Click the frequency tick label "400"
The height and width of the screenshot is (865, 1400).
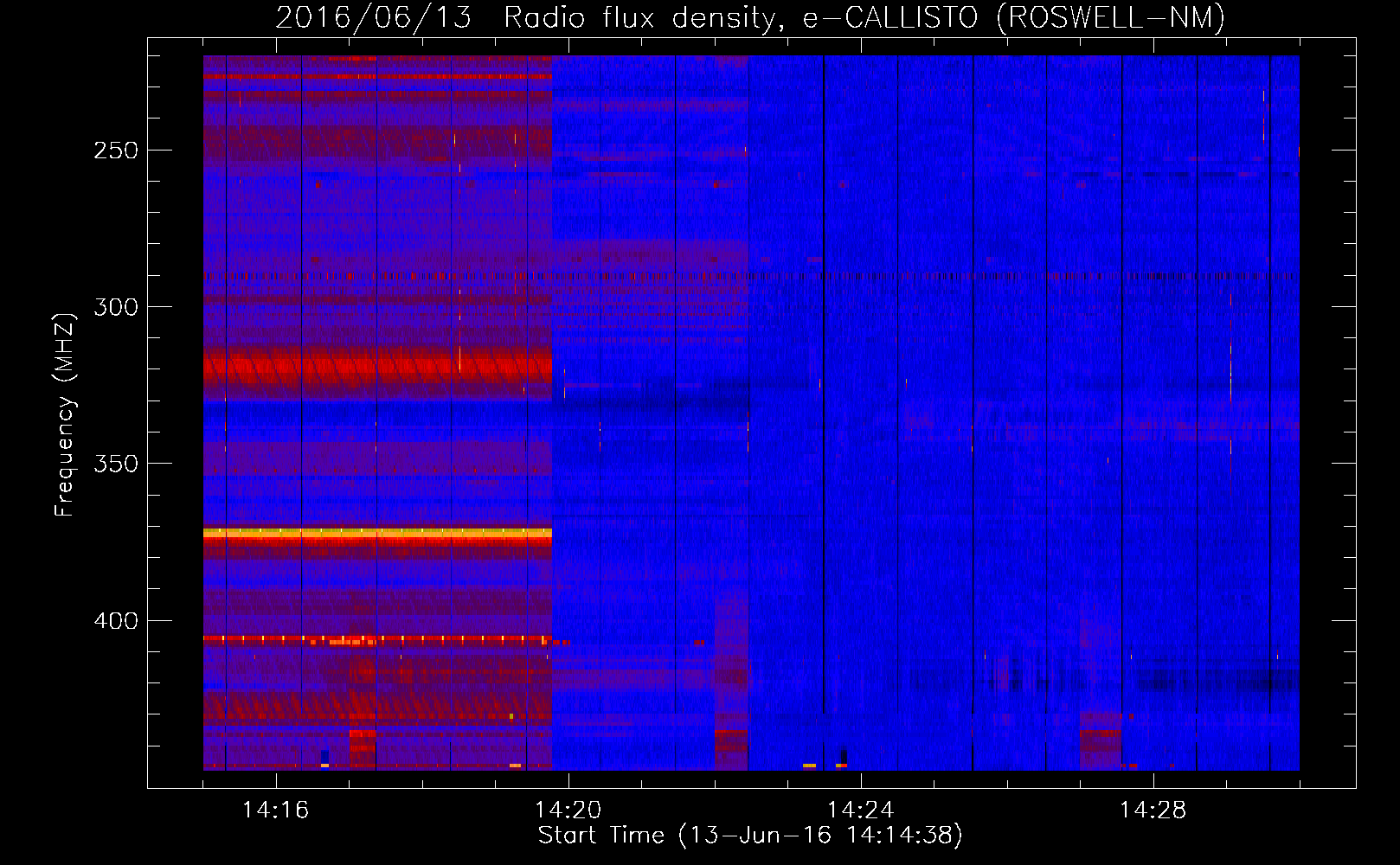(115, 621)
